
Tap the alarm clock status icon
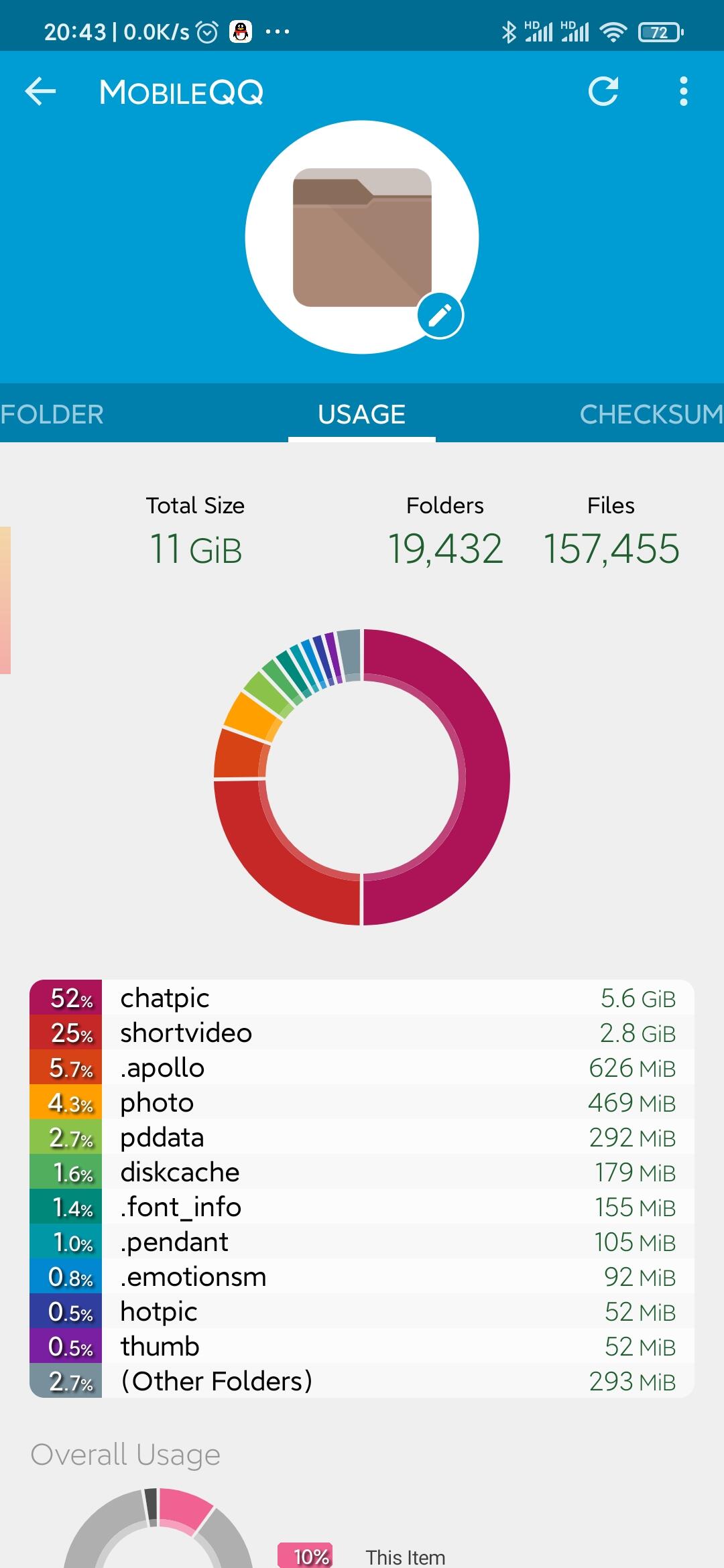coord(207,31)
